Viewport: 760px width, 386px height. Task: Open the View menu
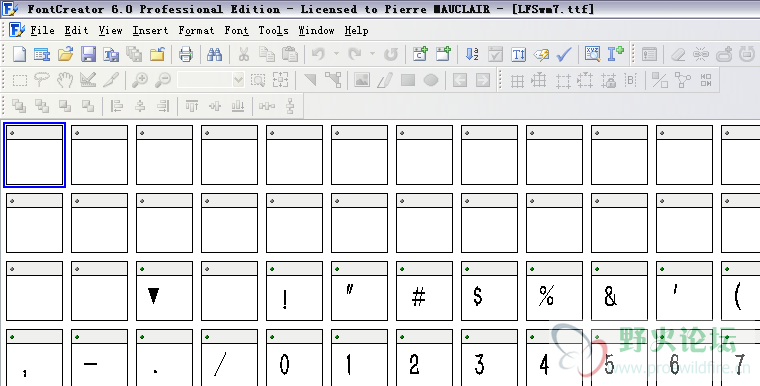(111, 31)
